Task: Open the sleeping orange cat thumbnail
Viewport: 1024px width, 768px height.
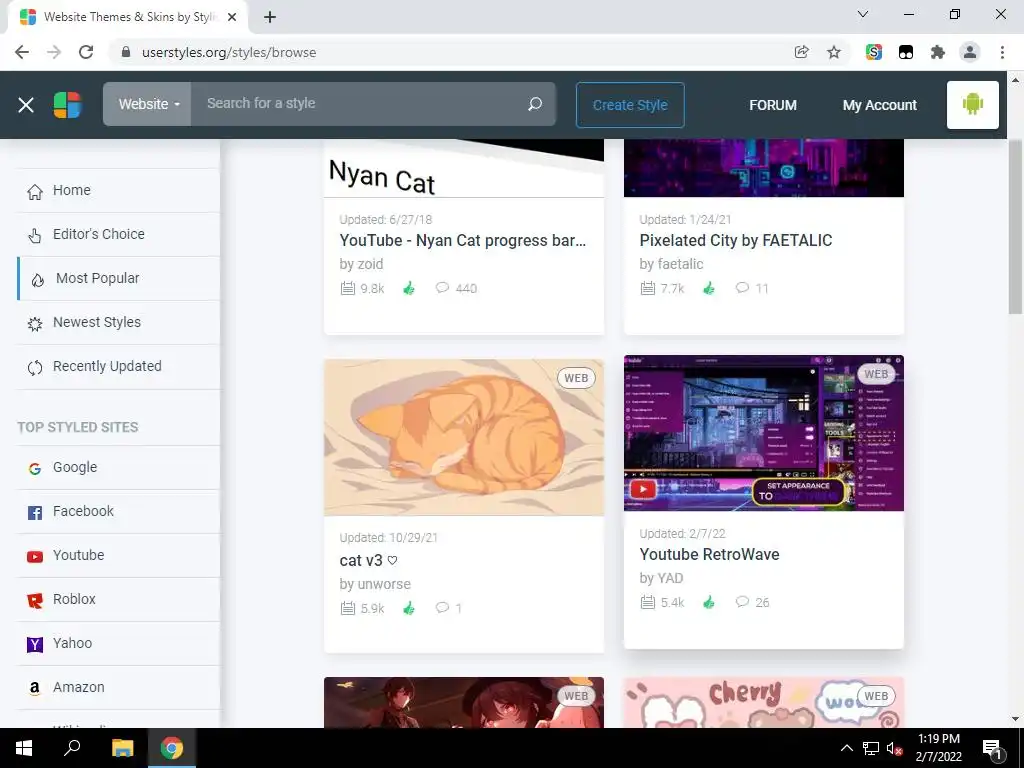Action: coord(464,438)
